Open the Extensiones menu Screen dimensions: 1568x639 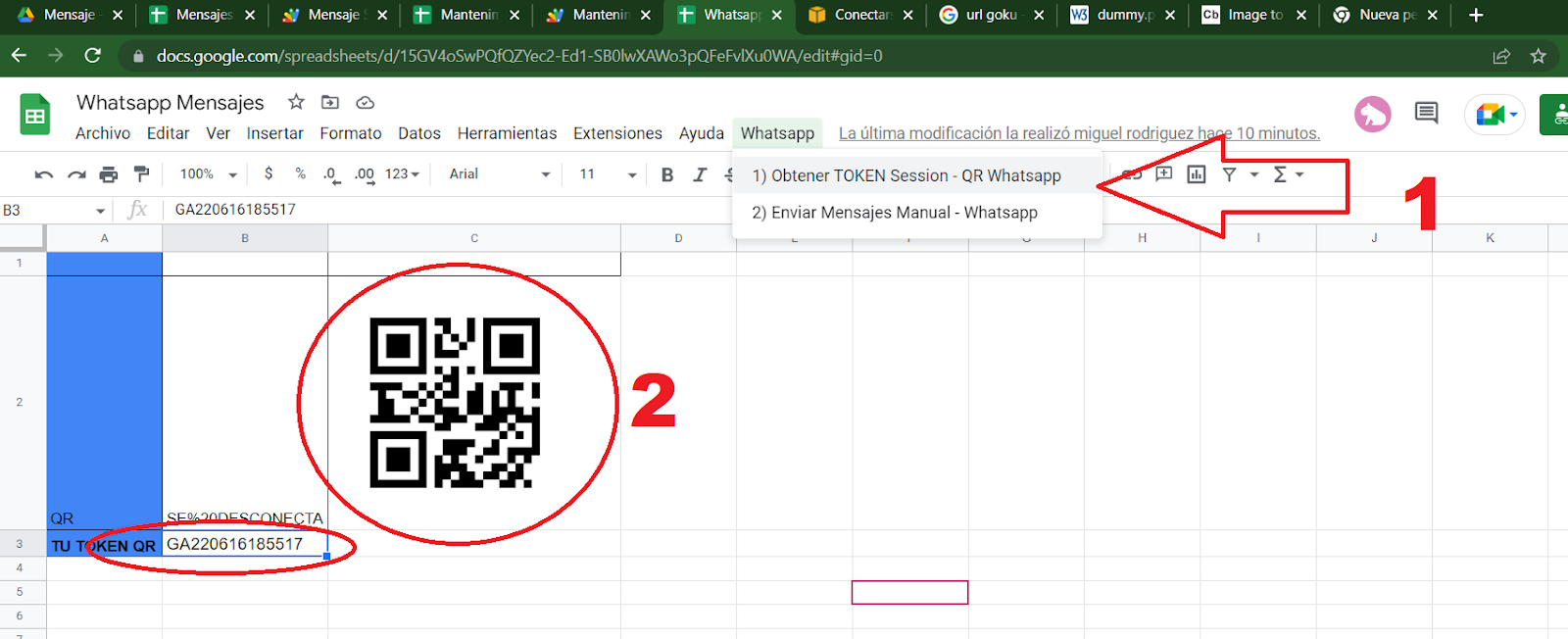tap(618, 133)
